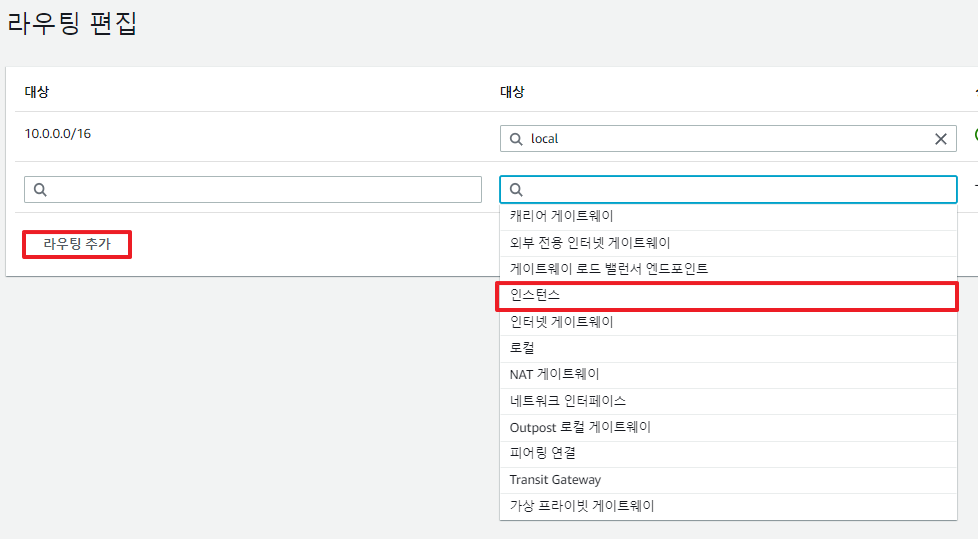Pick 게이트웨이 로드 밸런서 엔드포인트 option

(728, 269)
